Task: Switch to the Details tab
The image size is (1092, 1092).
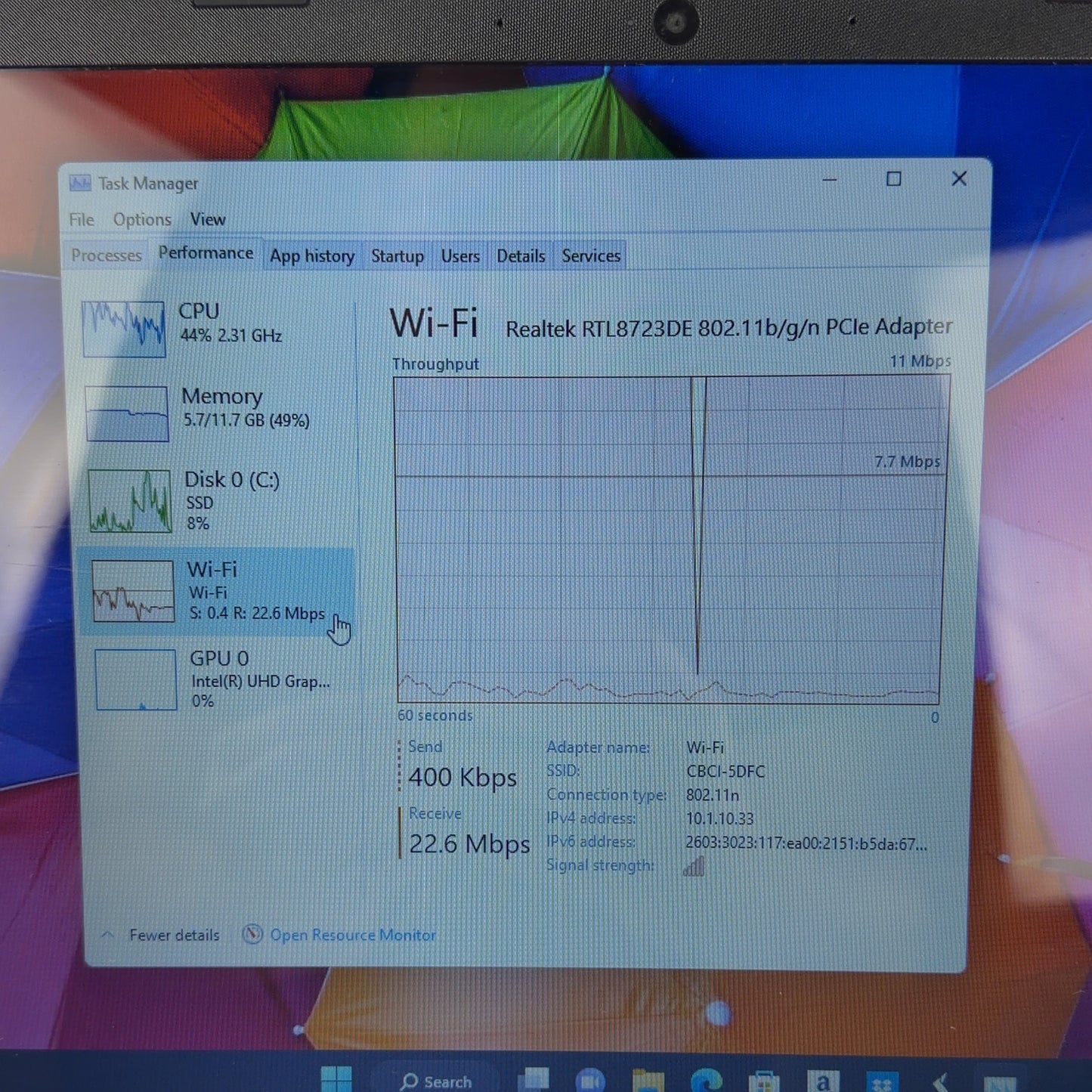Action: click(521, 256)
